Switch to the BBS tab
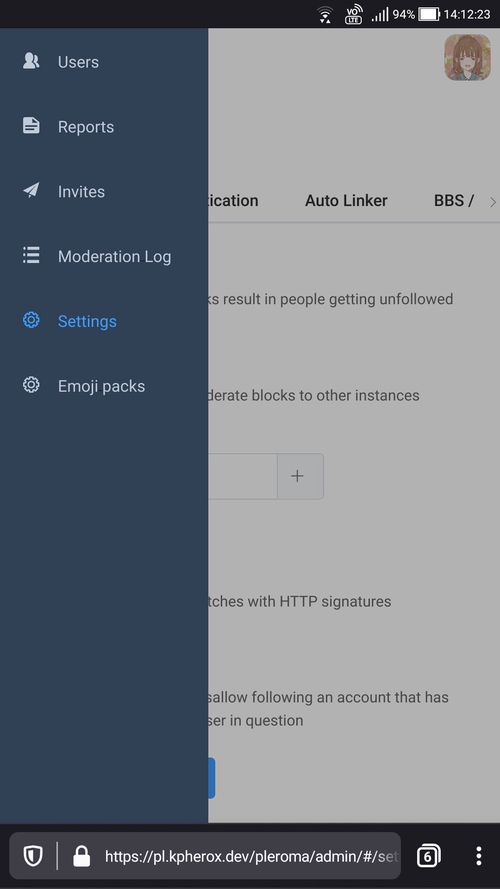 (x=454, y=201)
